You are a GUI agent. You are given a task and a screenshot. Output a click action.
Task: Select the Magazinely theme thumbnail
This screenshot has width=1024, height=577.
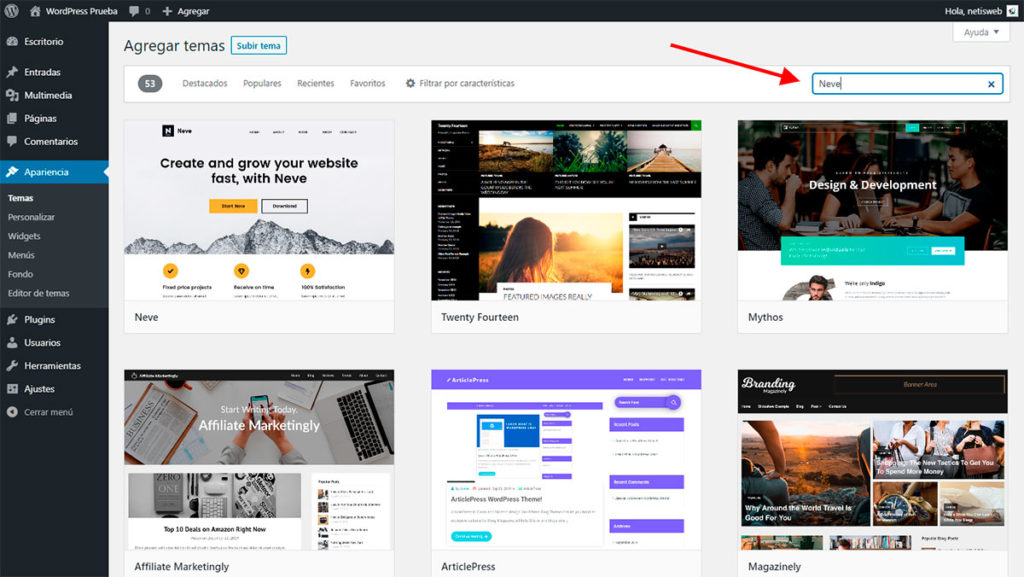[x=872, y=460]
